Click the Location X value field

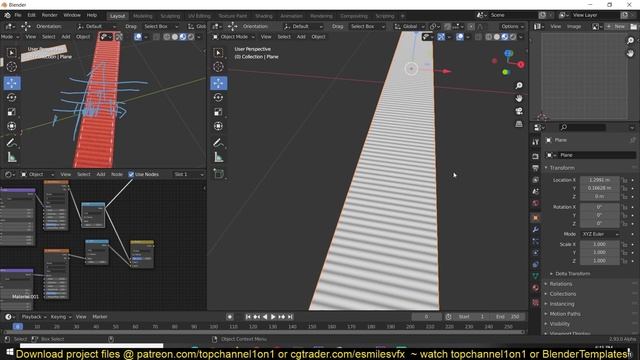click(x=600, y=180)
